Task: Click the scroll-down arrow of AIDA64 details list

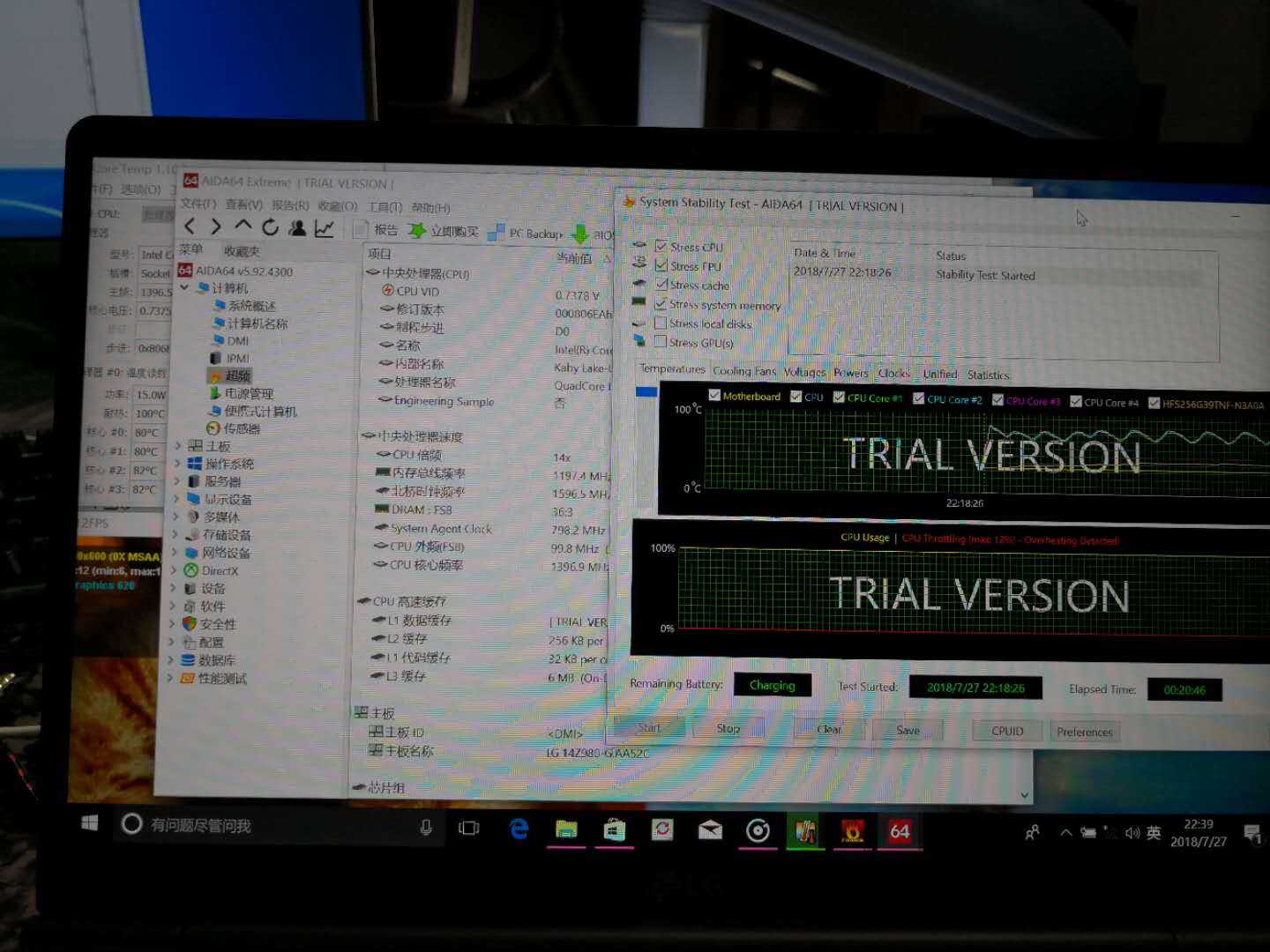Action: (x=1024, y=795)
